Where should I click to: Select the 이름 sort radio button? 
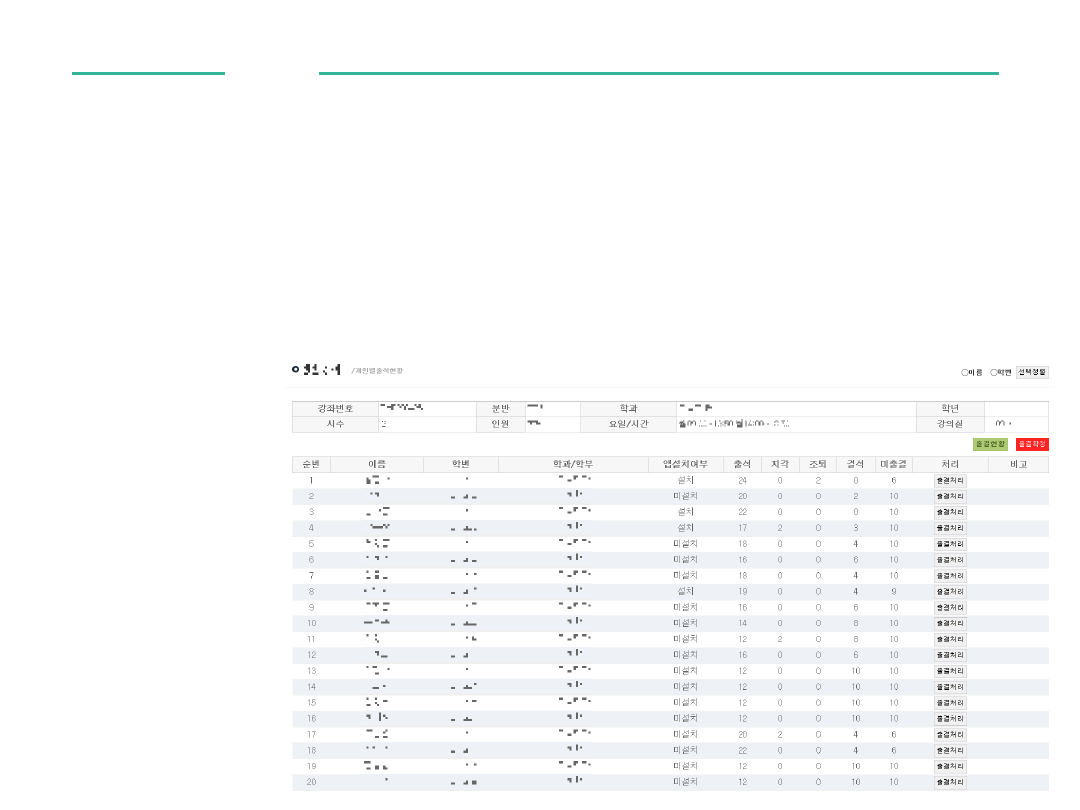point(965,372)
